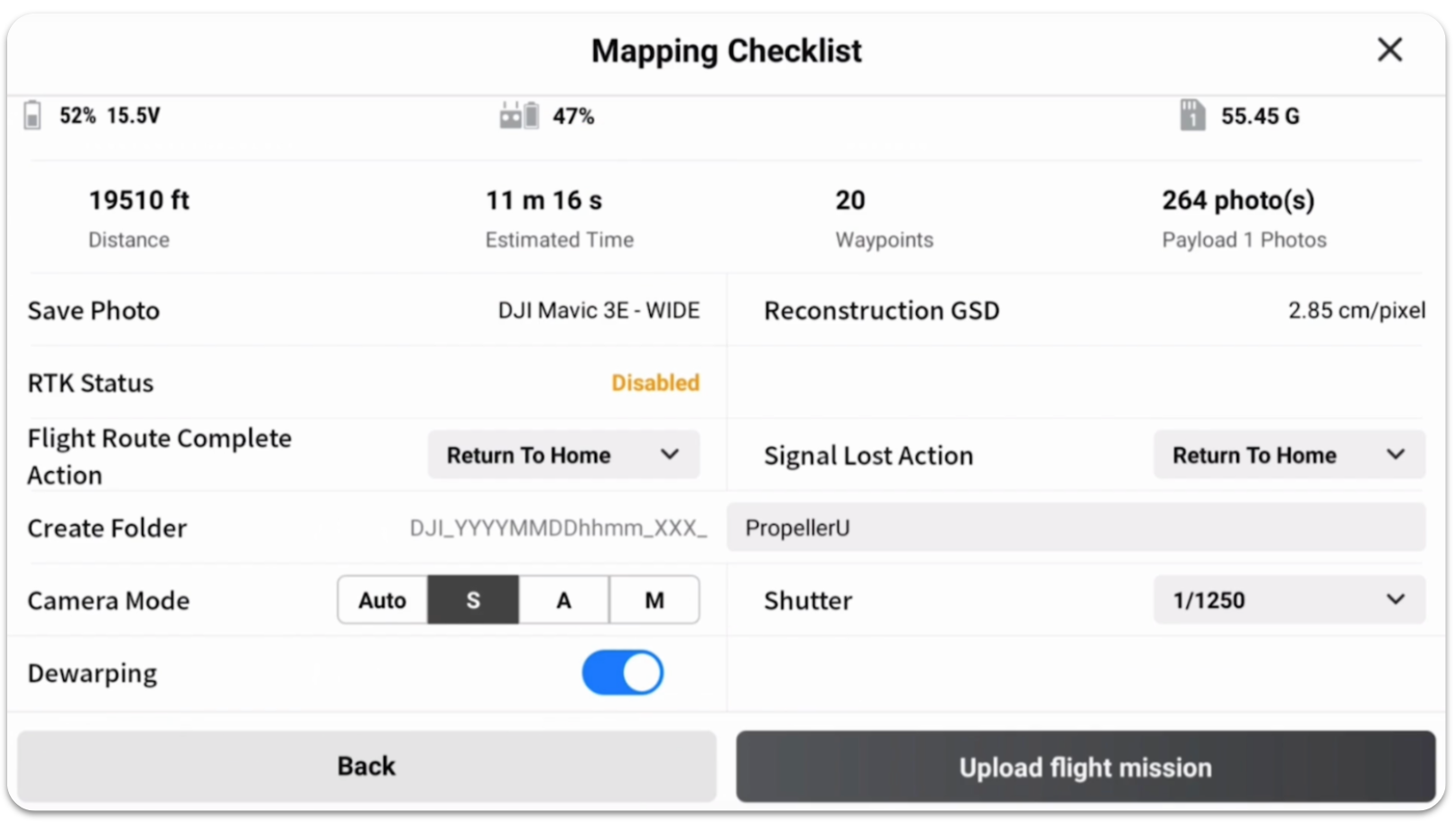Click the aircraft battery icon
The image size is (1456, 822).
click(32, 115)
